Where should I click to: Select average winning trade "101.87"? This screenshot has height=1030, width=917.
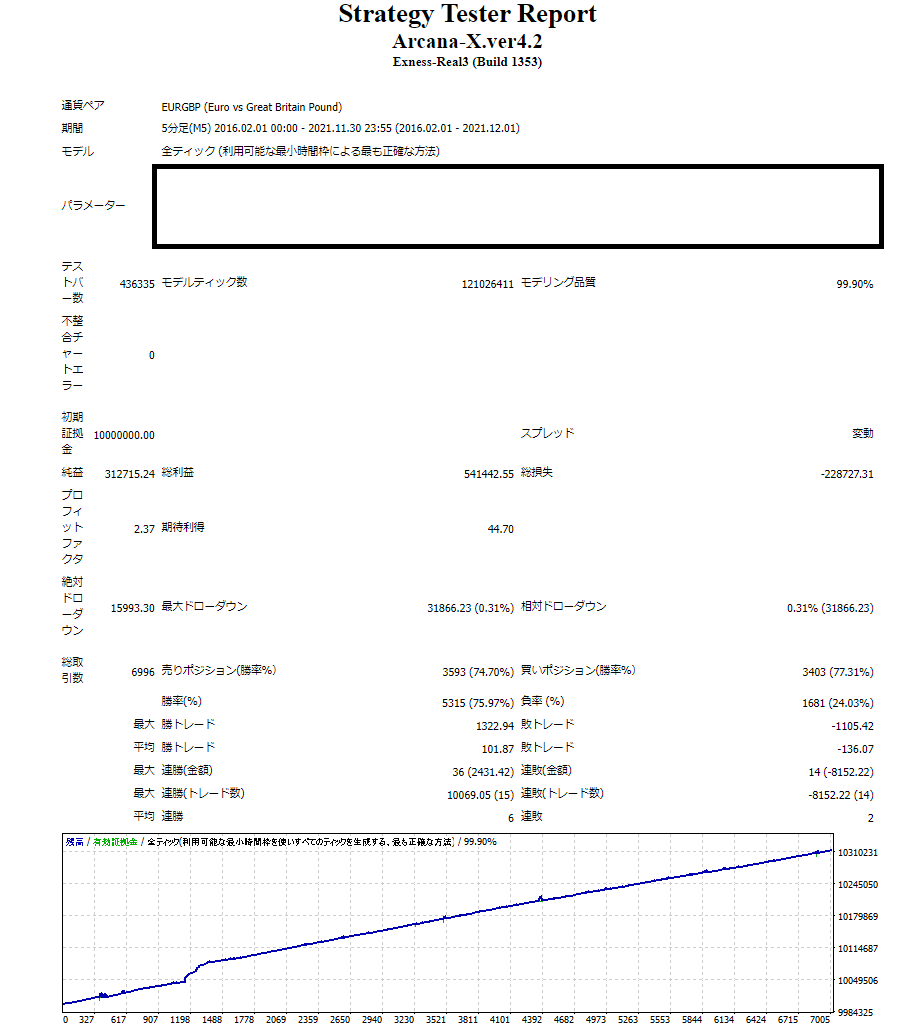[497, 749]
